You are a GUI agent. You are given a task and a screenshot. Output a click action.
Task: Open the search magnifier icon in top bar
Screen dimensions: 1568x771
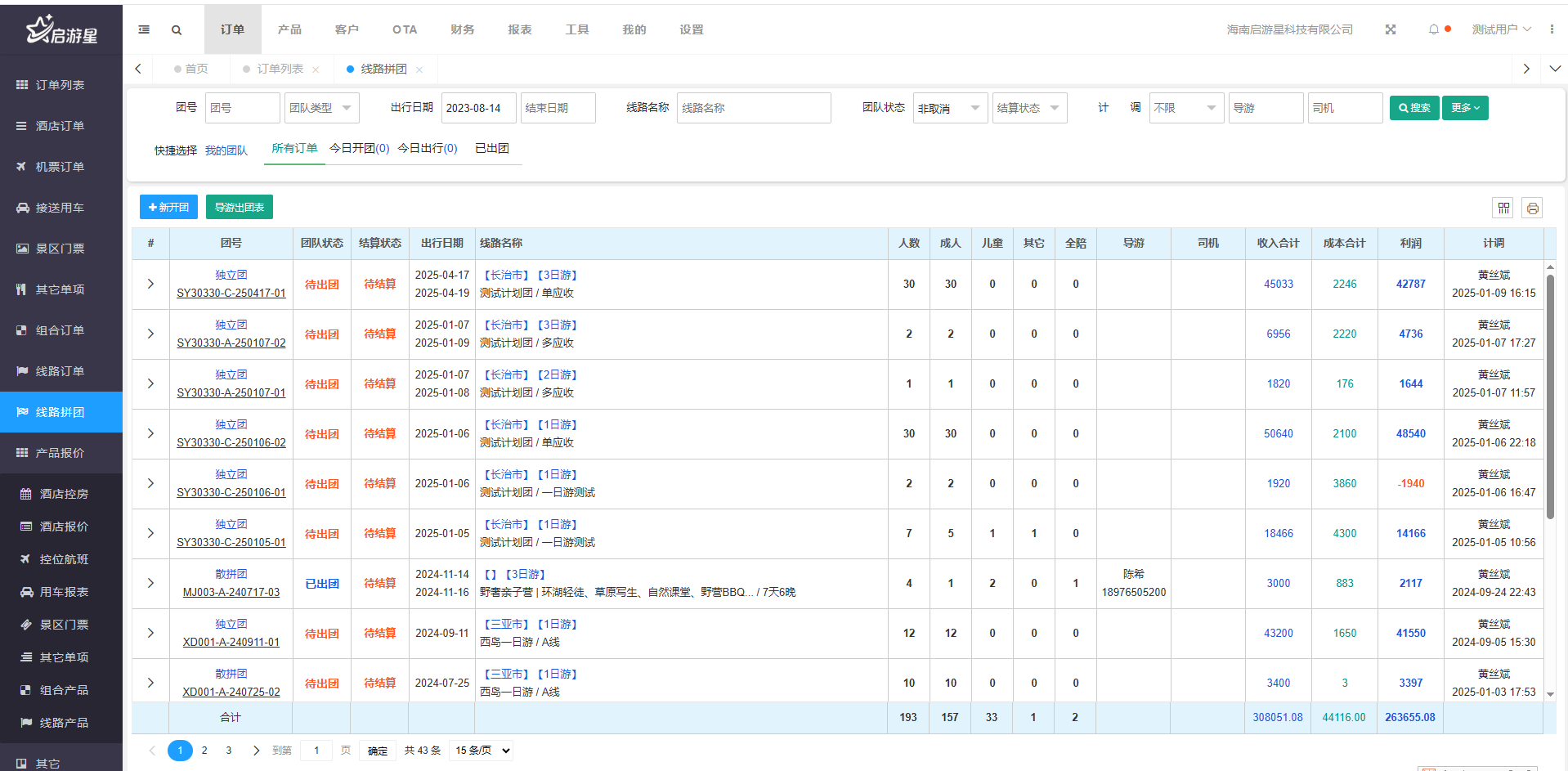177,30
